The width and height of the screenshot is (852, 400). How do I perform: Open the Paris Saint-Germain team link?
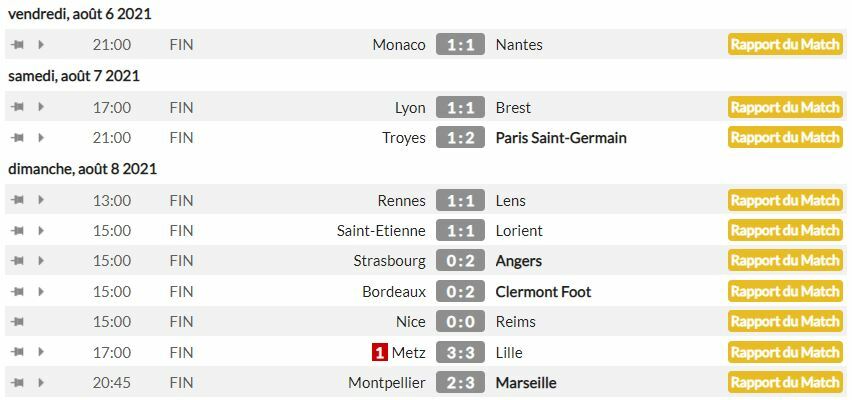pos(561,138)
